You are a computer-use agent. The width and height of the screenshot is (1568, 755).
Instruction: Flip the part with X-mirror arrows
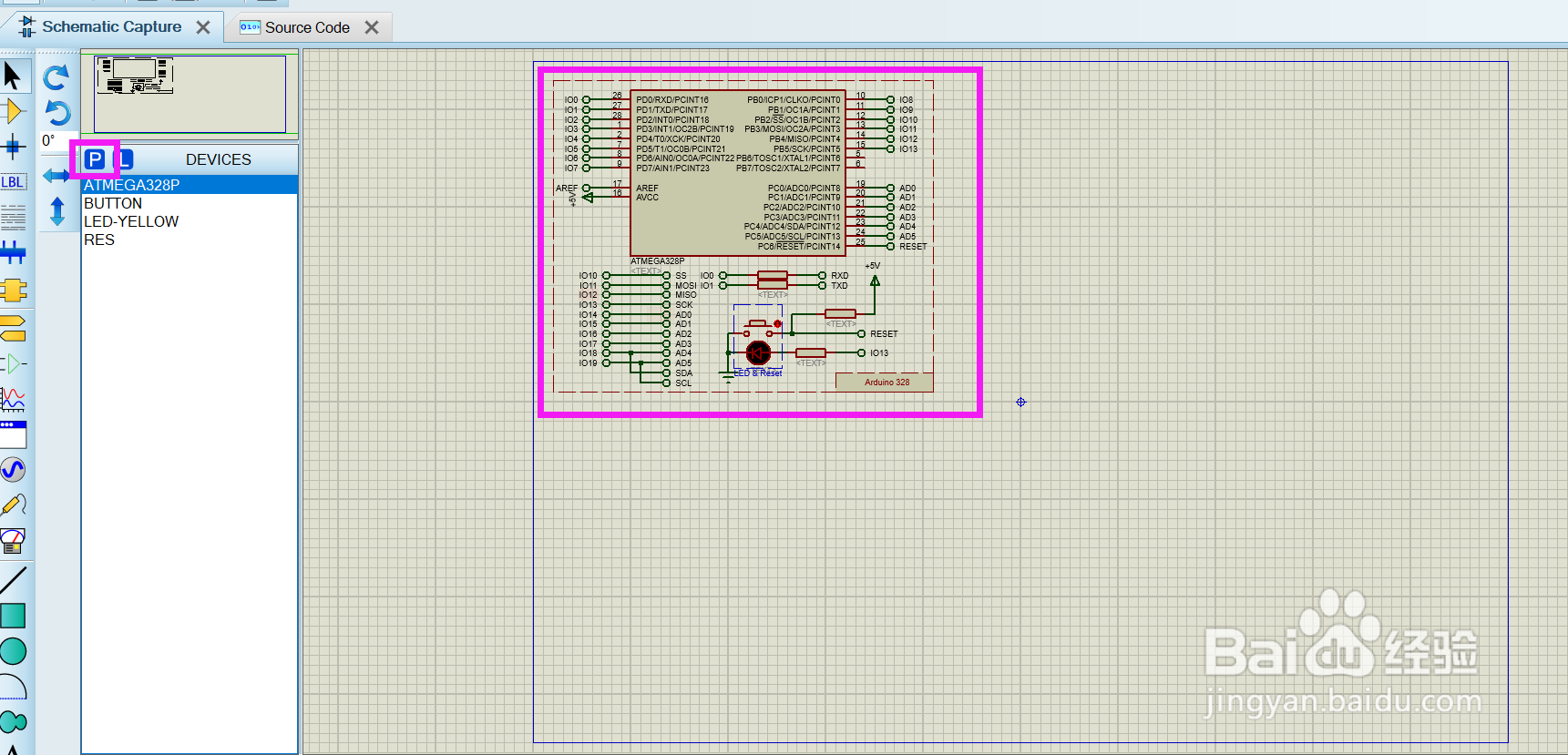[x=56, y=175]
